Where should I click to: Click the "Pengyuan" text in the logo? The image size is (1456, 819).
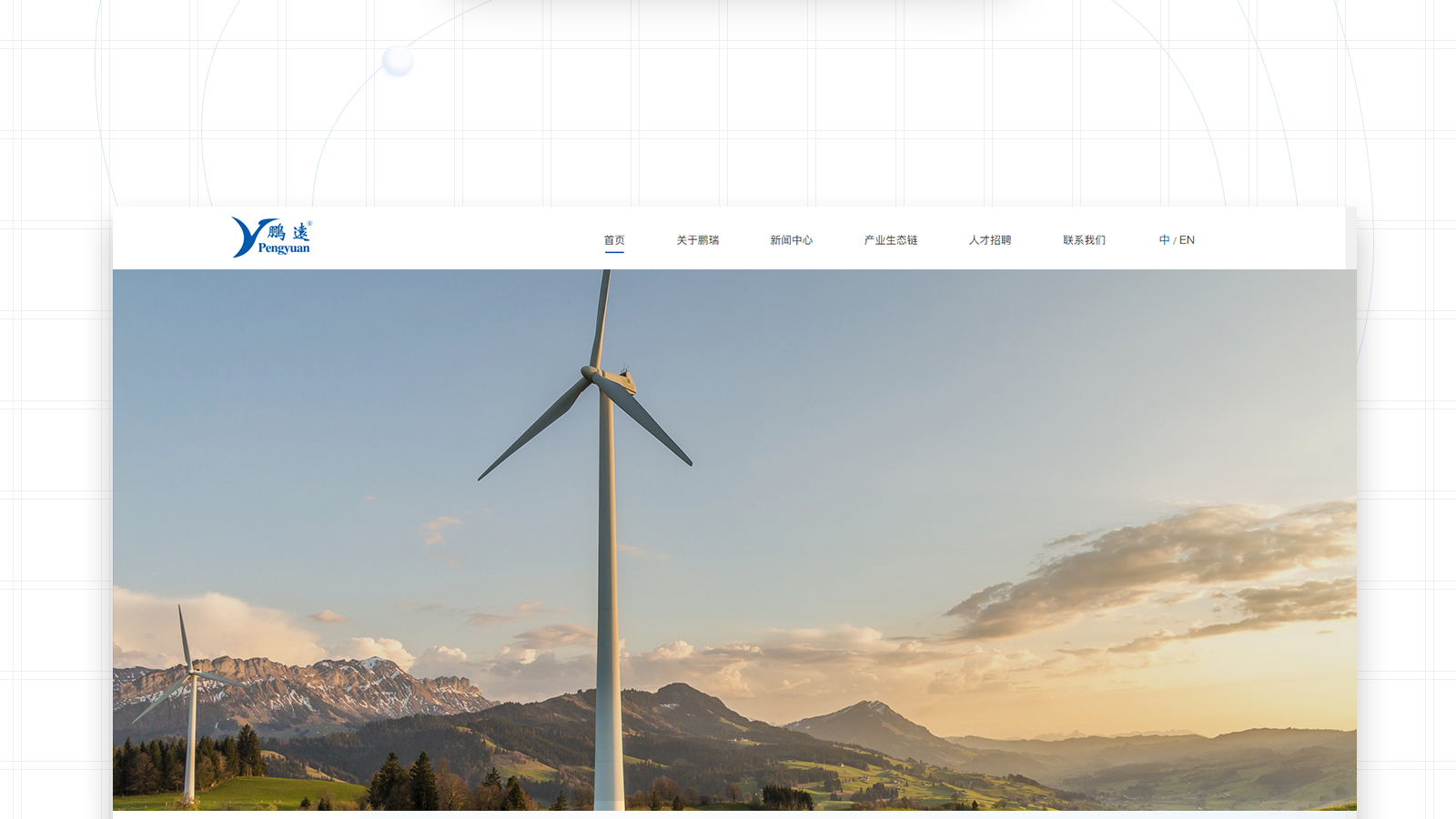[x=284, y=248]
